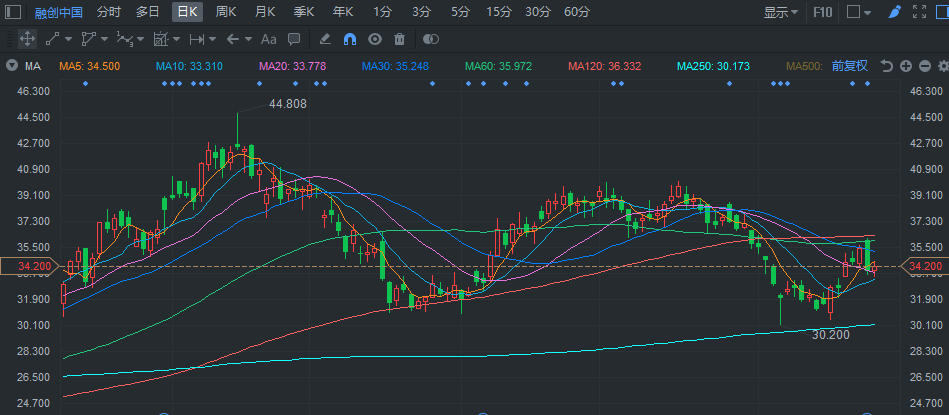Click the right panel layout icon at top-right
This screenshot has width=949, height=415.
[943, 11]
